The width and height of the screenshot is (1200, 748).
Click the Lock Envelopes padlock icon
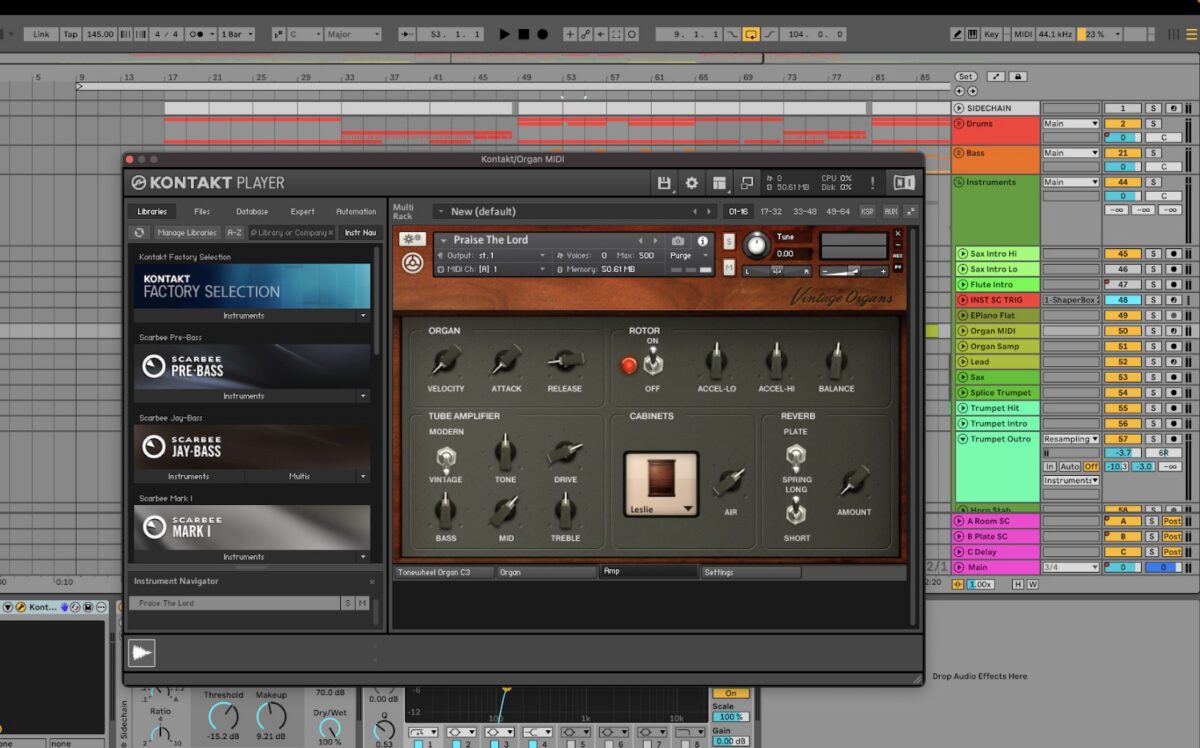tap(1018, 76)
